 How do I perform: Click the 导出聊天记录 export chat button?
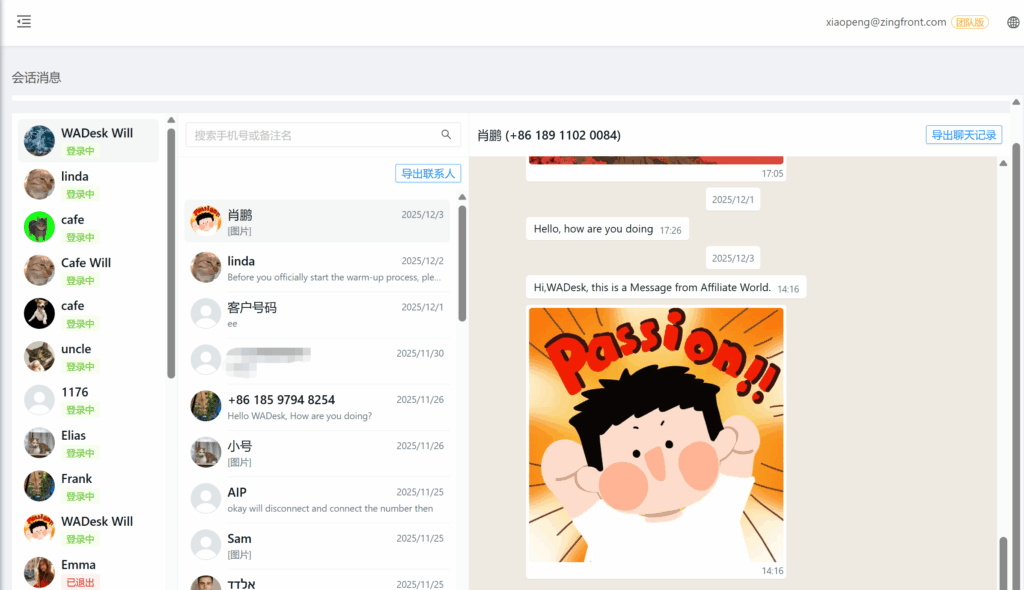click(963, 135)
